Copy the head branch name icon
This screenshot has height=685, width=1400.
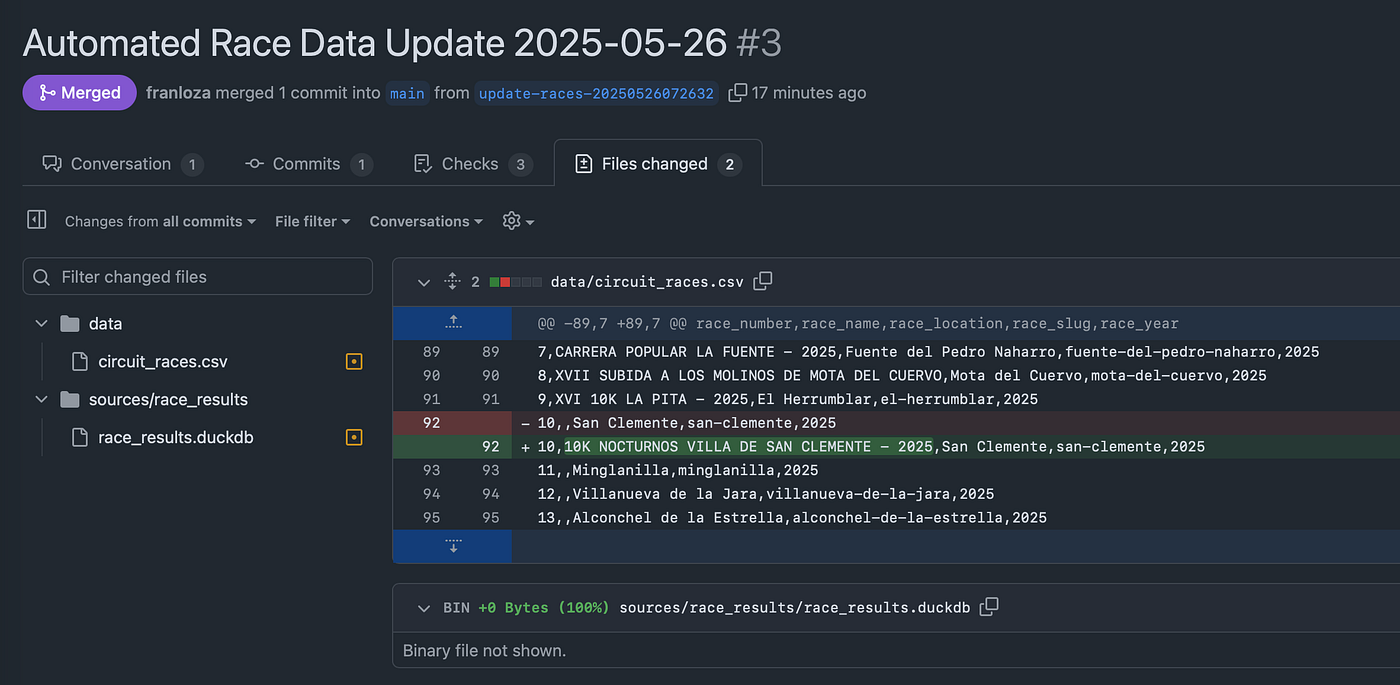click(x=738, y=93)
